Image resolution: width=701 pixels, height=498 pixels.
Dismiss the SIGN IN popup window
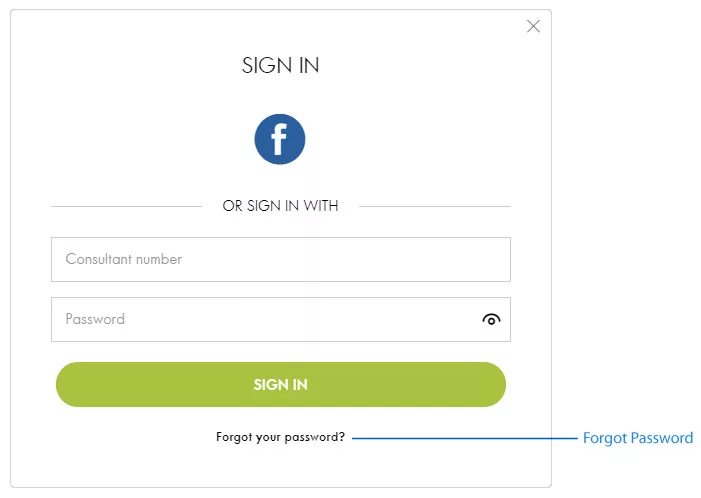(x=533, y=26)
